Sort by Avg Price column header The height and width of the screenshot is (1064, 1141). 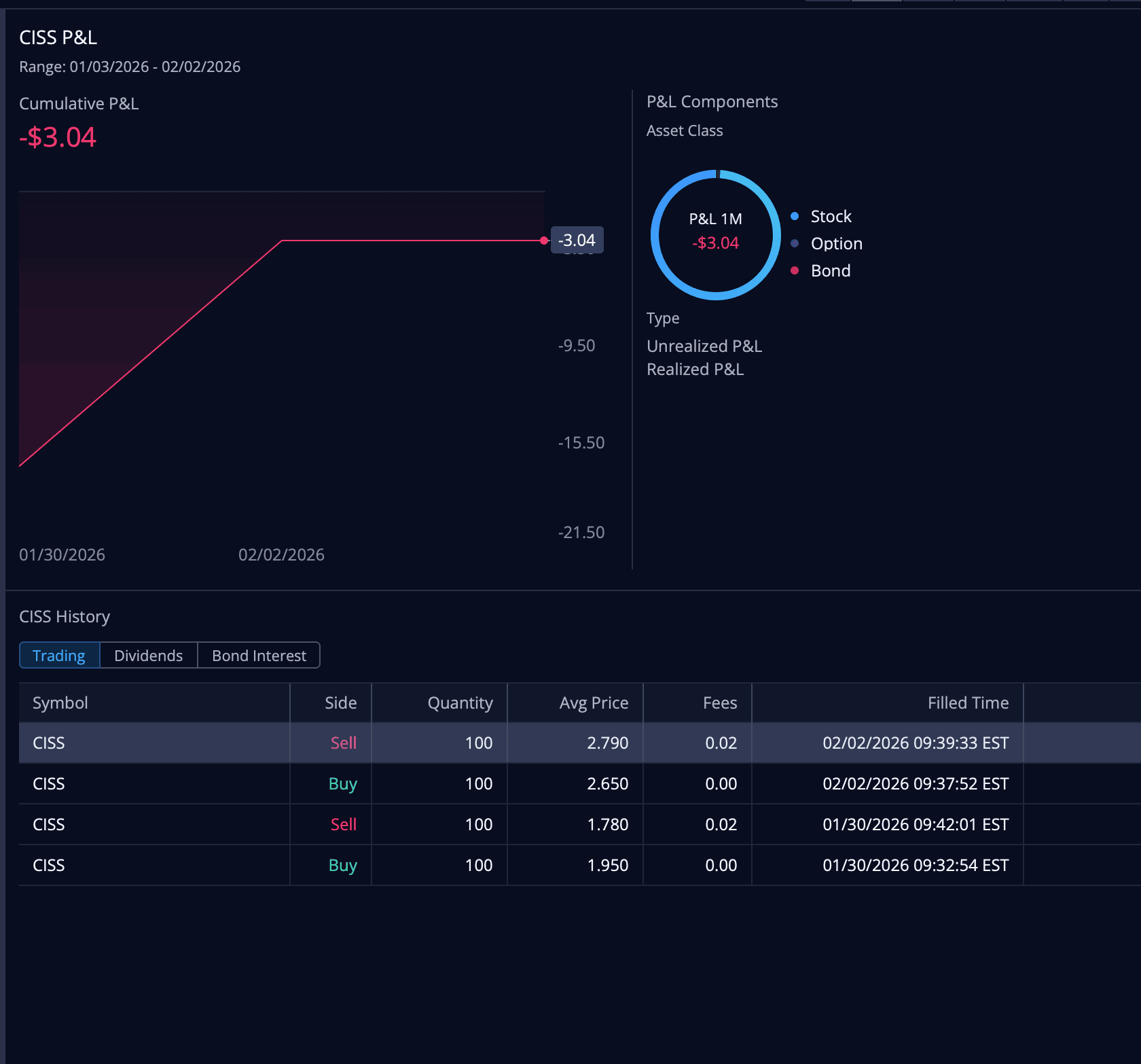coord(594,703)
